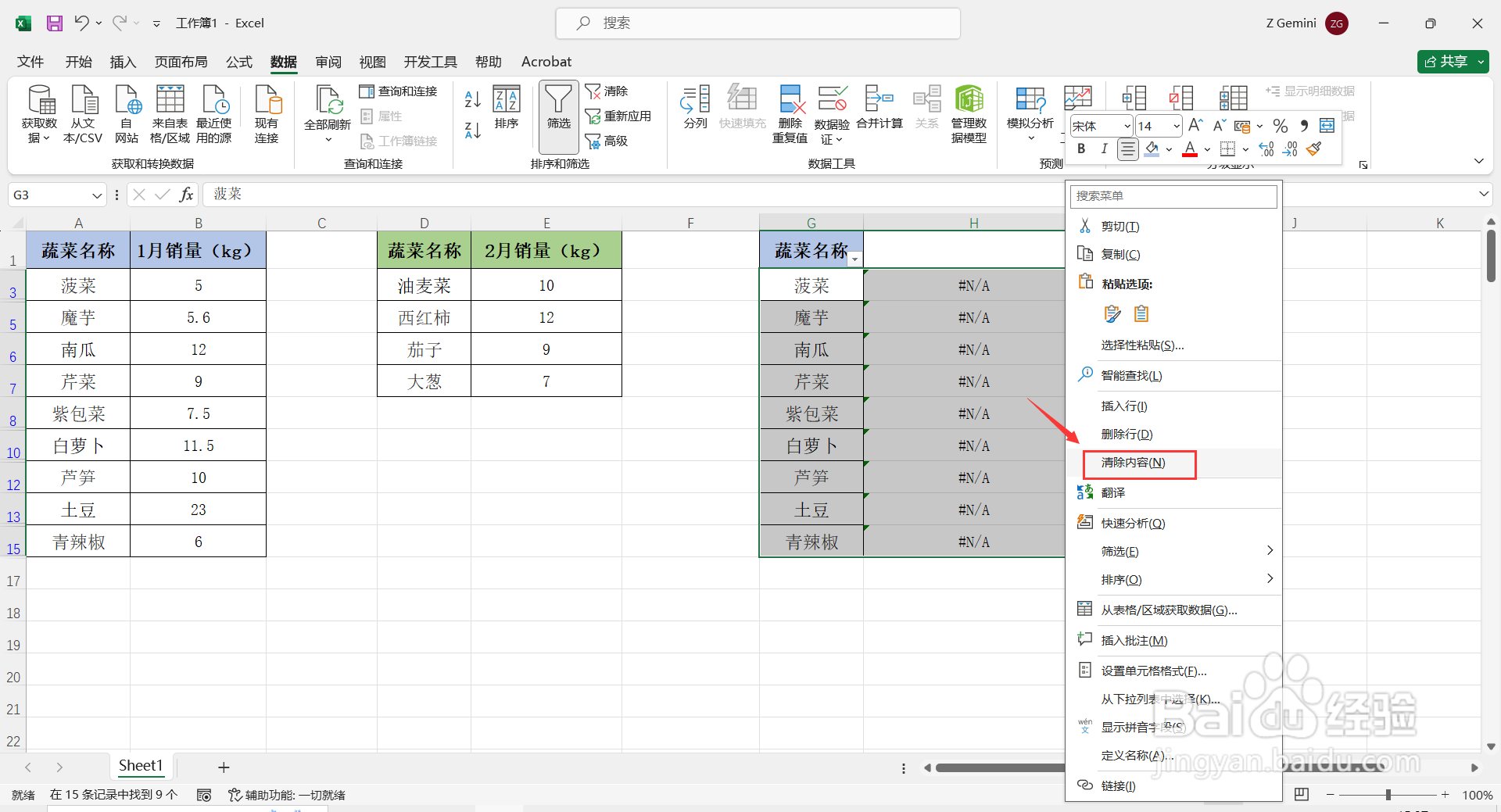This screenshot has height=812, width=1501.
Task: Add a new worksheet with the plus button
Action: 224,767
